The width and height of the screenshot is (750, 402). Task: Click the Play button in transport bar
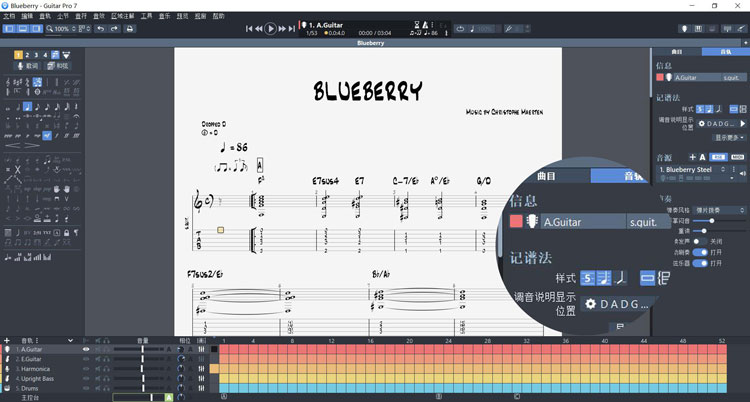tap(270, 29)
